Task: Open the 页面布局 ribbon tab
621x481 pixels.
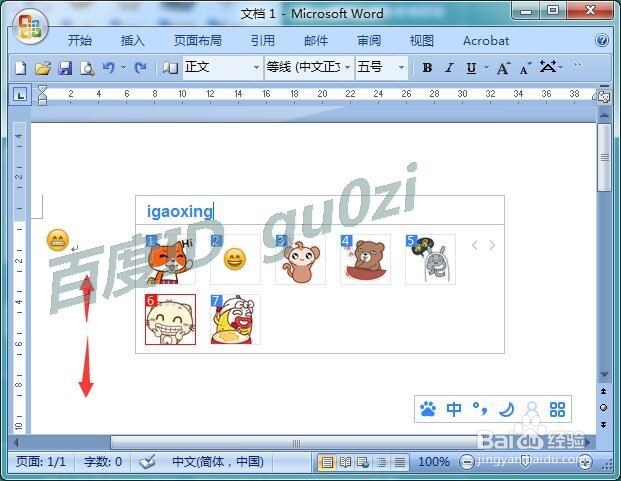Action: coord(198,40)
